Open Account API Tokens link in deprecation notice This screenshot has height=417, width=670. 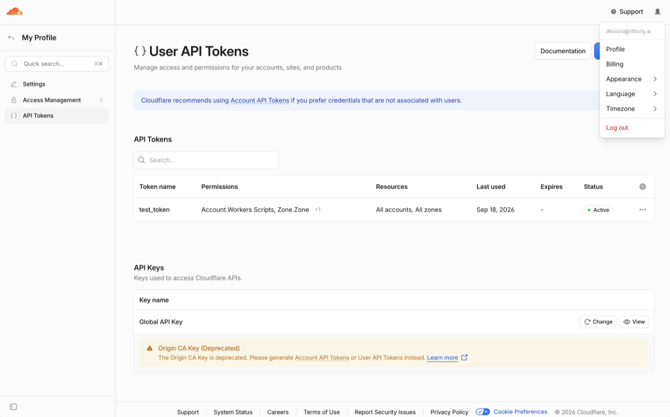click(322, 358)
